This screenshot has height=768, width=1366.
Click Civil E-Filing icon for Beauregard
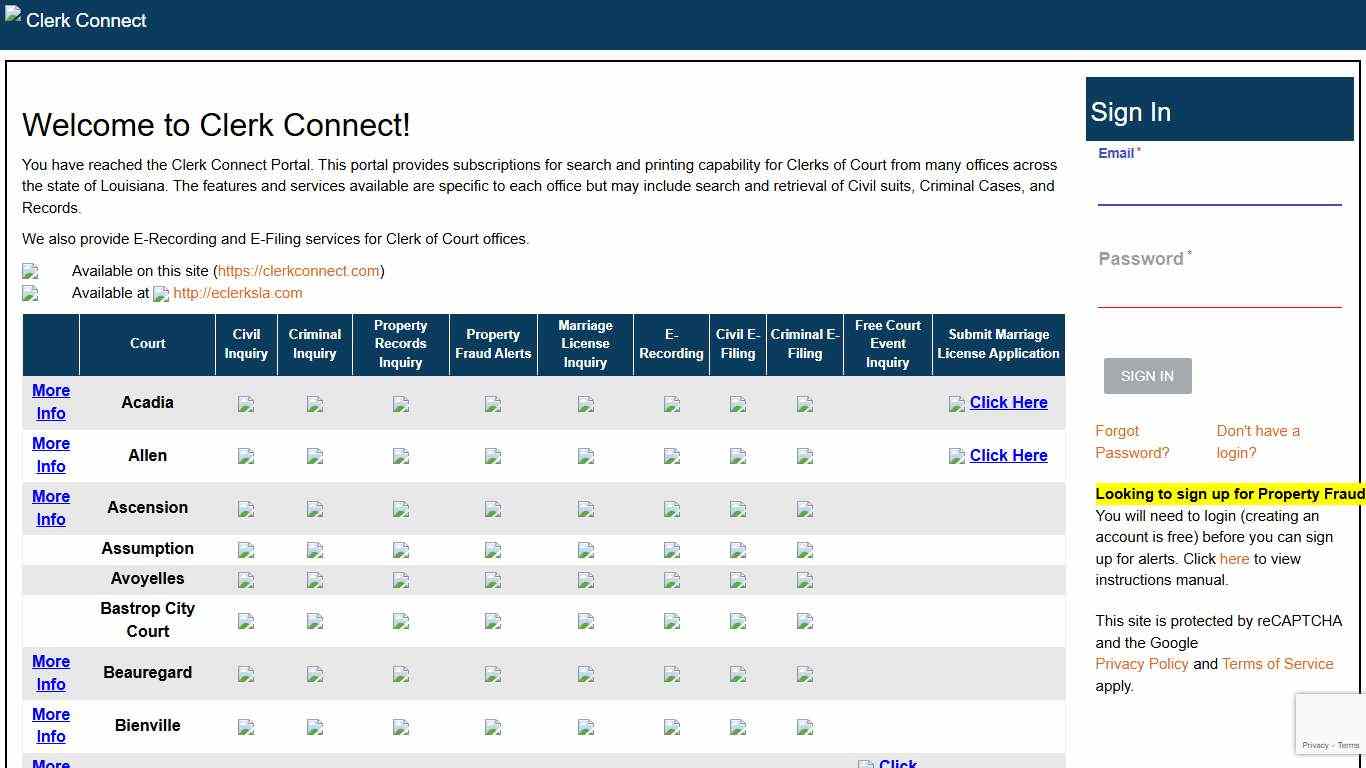(x=737, y=673)
